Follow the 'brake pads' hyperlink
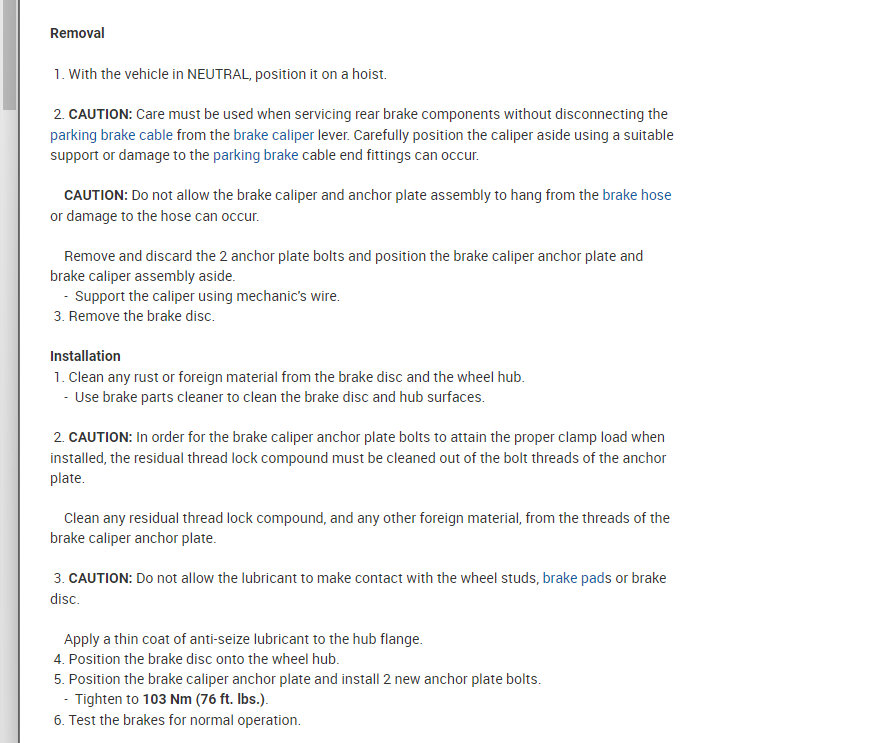 tap(577, 578)
